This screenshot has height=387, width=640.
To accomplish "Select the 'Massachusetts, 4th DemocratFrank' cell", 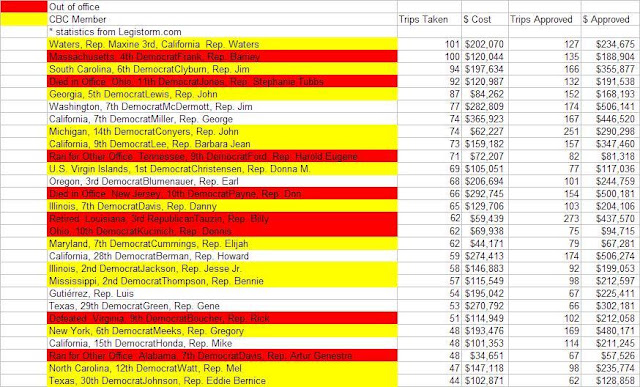I will [222, 56].
